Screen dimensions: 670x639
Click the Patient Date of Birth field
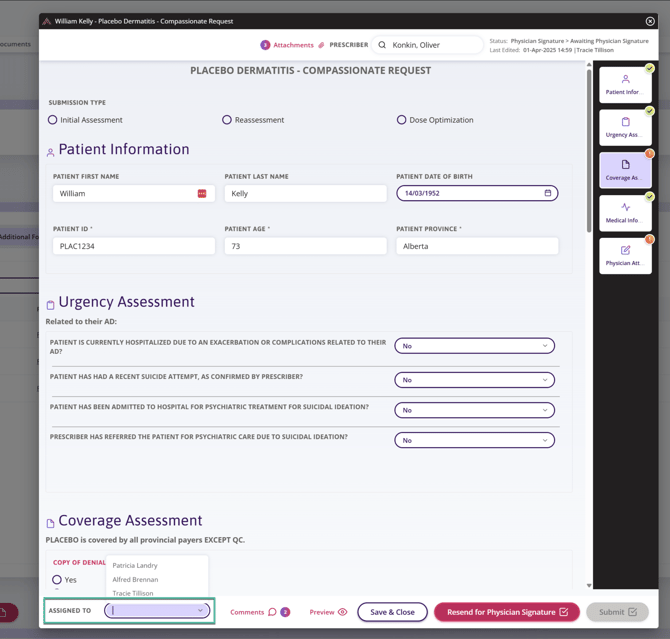click(477, 193)
